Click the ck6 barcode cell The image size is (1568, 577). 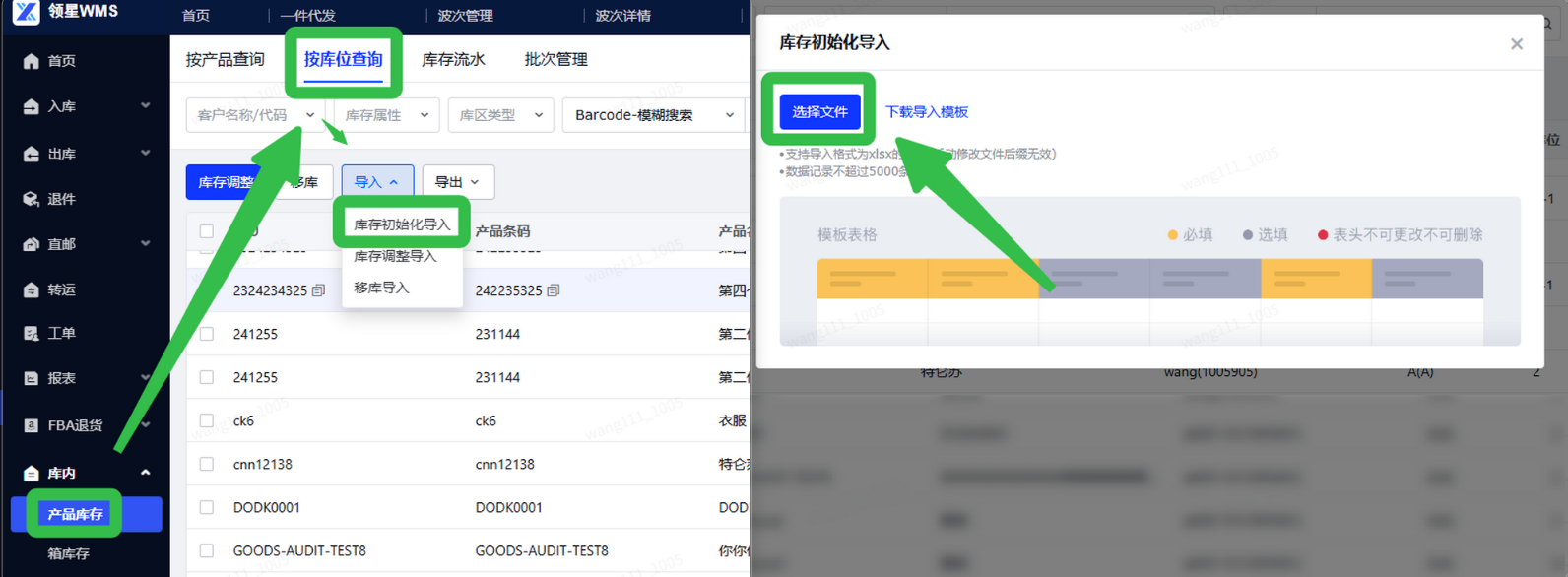(x=486, y=420)
